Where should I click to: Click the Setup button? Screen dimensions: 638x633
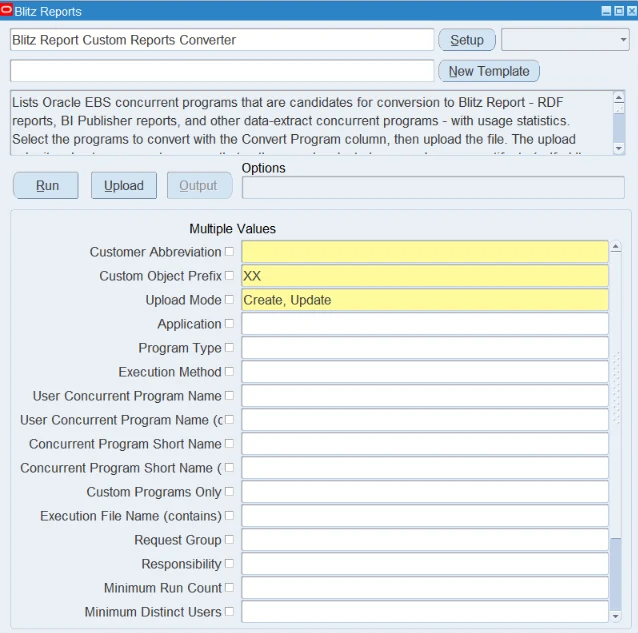[x=467, y=40]
